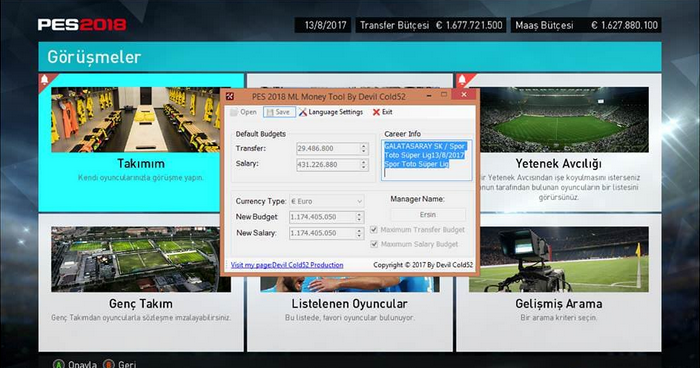Click the bell icon on the Takımım tile
This screenshot has height=368, width=700.
[x=45, y=80]
